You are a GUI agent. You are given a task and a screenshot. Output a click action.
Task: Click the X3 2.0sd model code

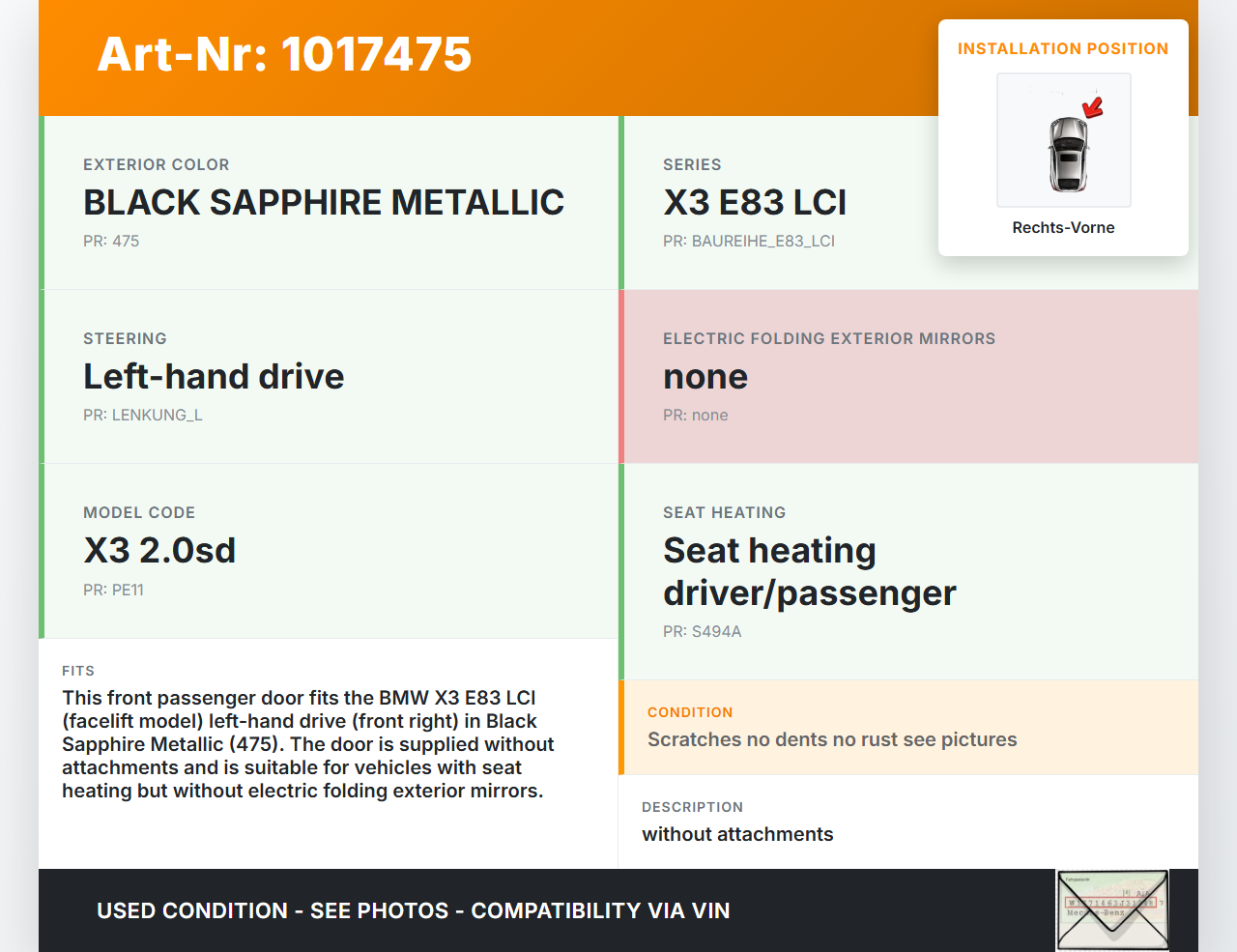tap(159, 550)
